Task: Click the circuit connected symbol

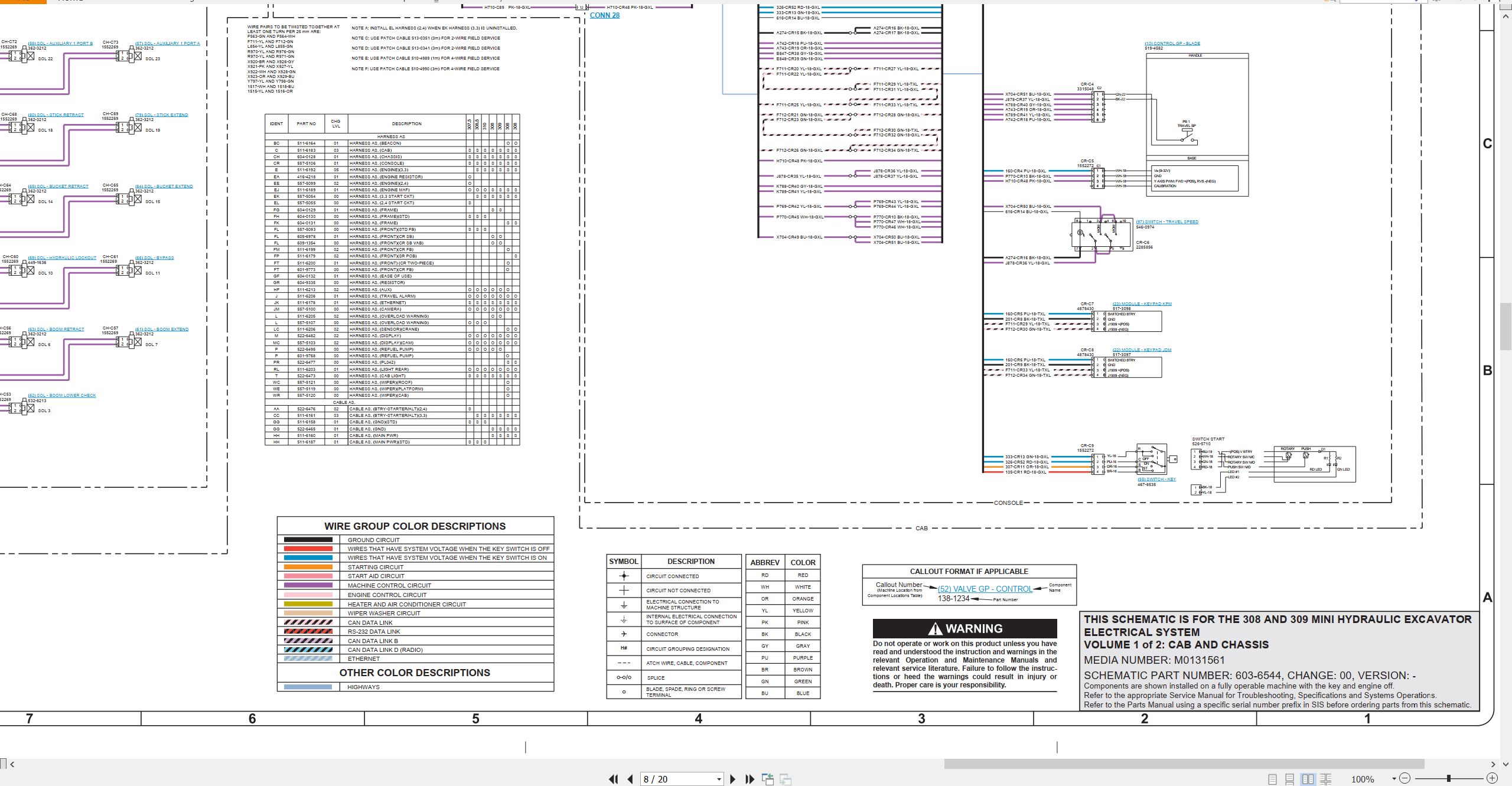Action: [x=624, y=576]
